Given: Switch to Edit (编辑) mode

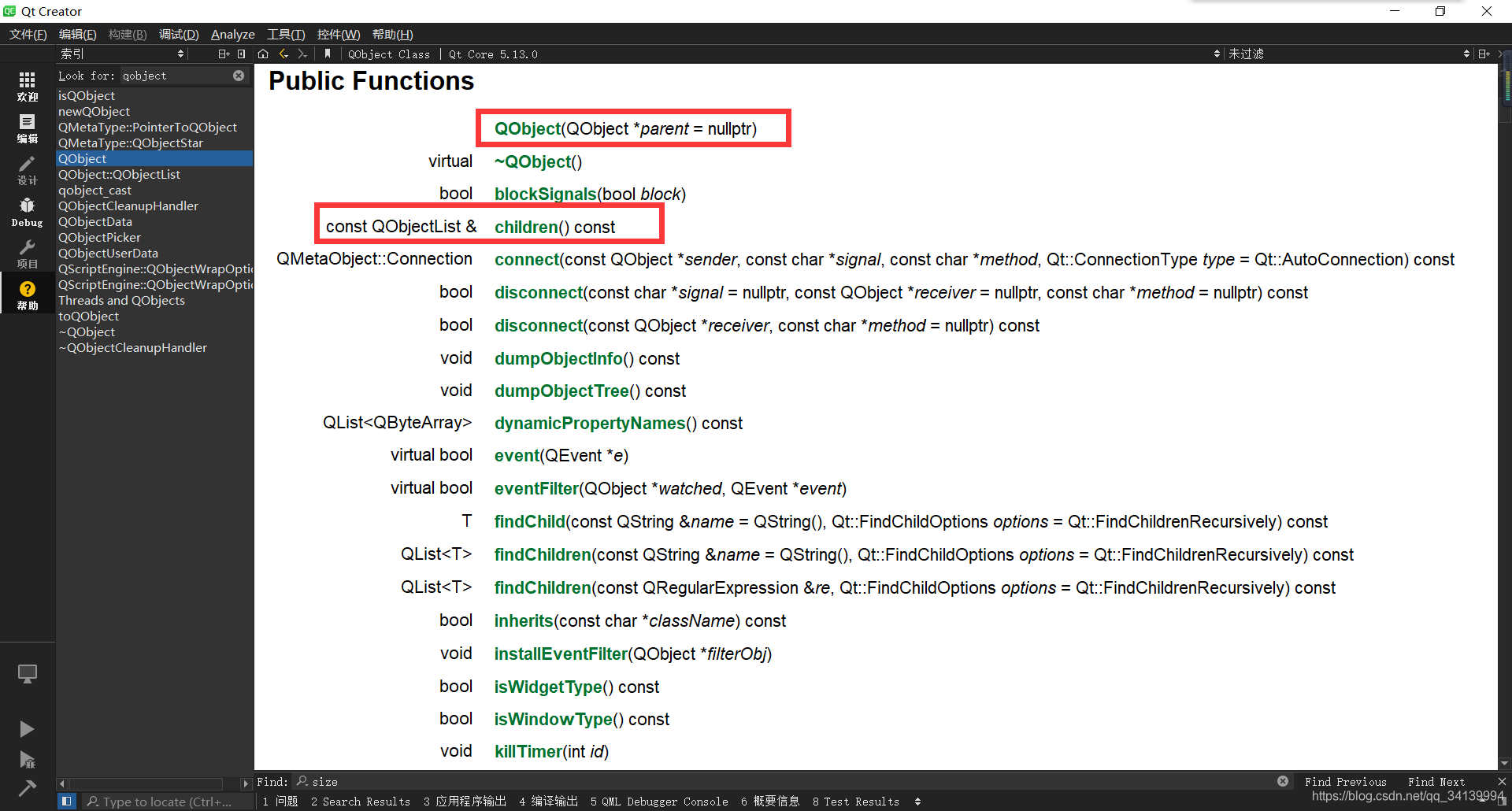Looking at the screenshot, I should (x=28, y=128).
